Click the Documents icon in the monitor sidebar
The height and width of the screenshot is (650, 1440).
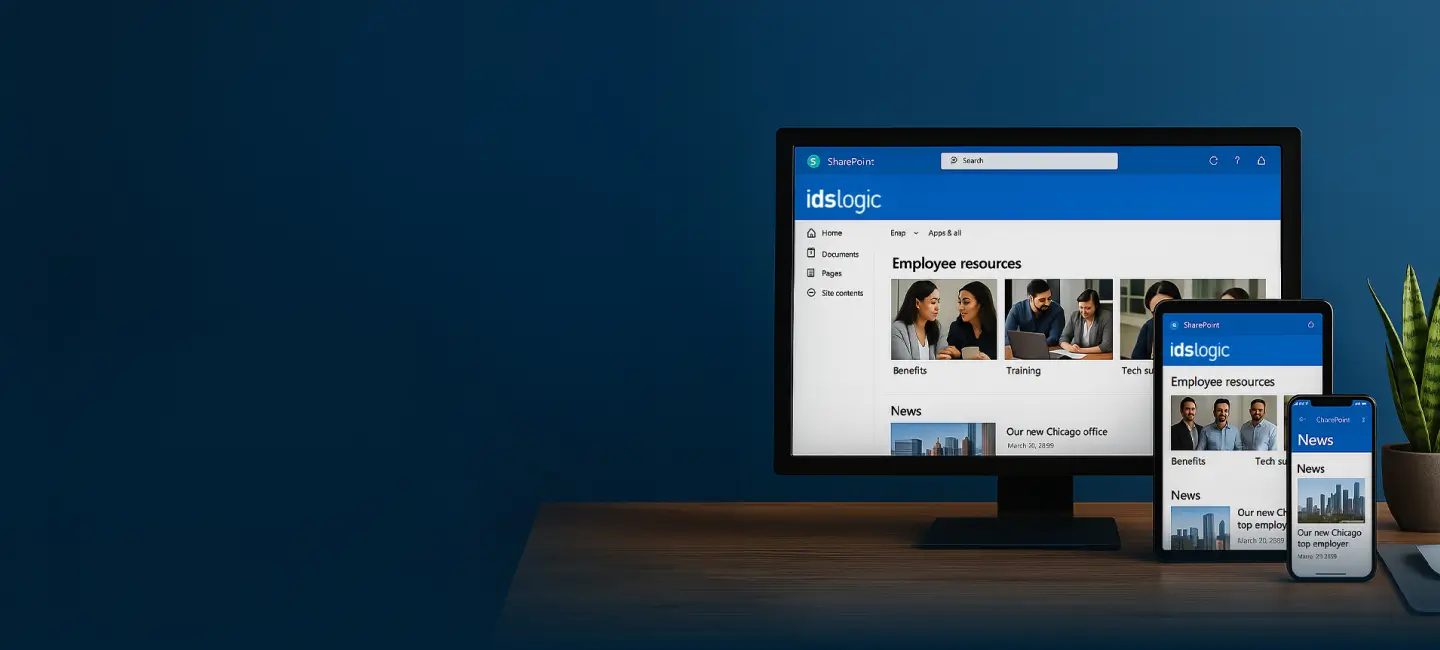coord(811,254)
